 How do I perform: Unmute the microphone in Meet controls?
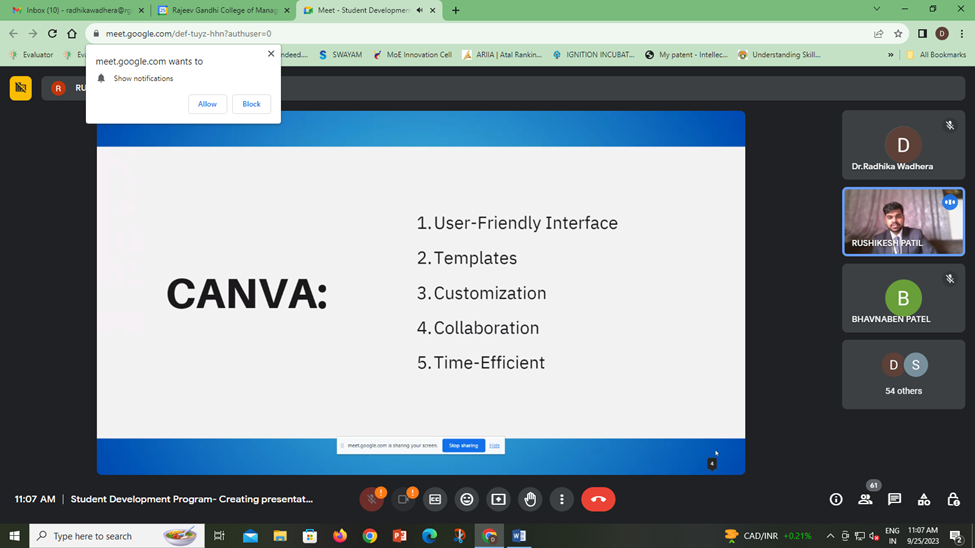pos(372,499)
